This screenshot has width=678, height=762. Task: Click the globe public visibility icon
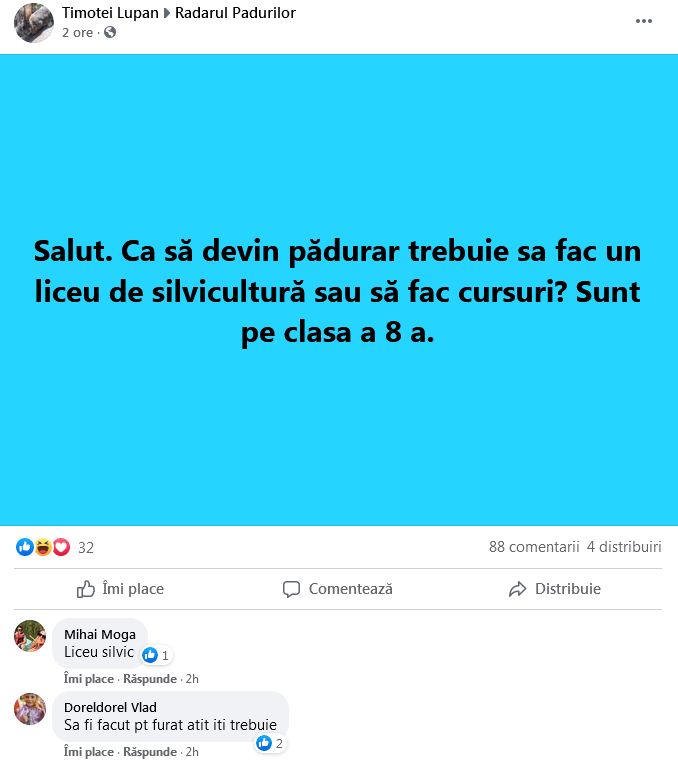tap(110, 32)
